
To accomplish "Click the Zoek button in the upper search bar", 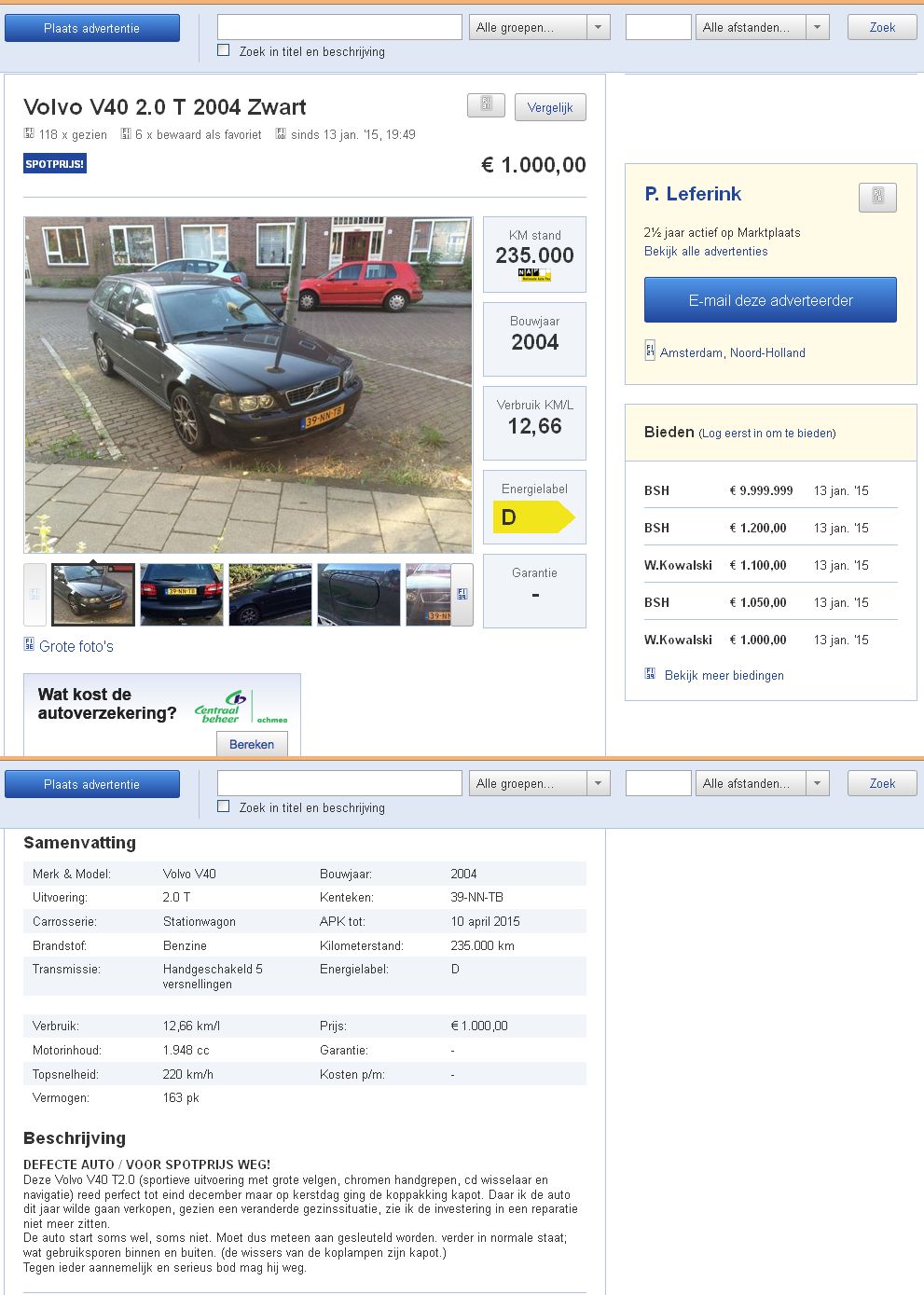I will tap(882, 27).
